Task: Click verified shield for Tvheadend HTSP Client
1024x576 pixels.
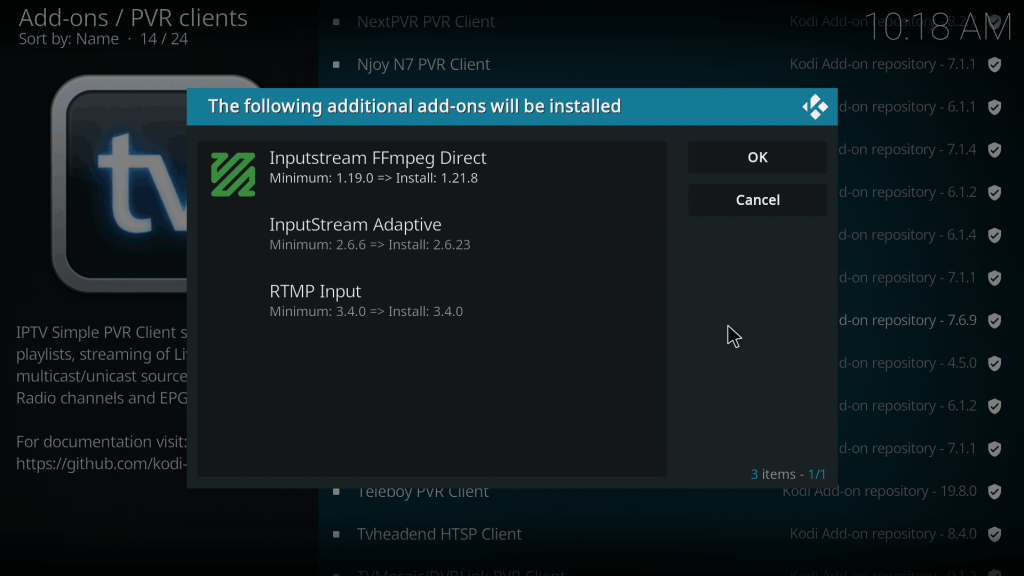Action: 994,534
